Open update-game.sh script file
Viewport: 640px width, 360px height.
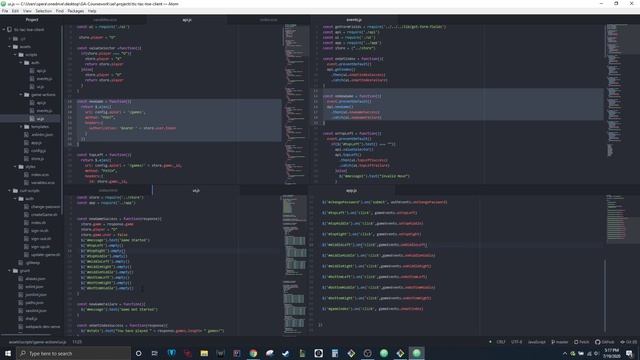pyautogui.click(x=45, y=255)
